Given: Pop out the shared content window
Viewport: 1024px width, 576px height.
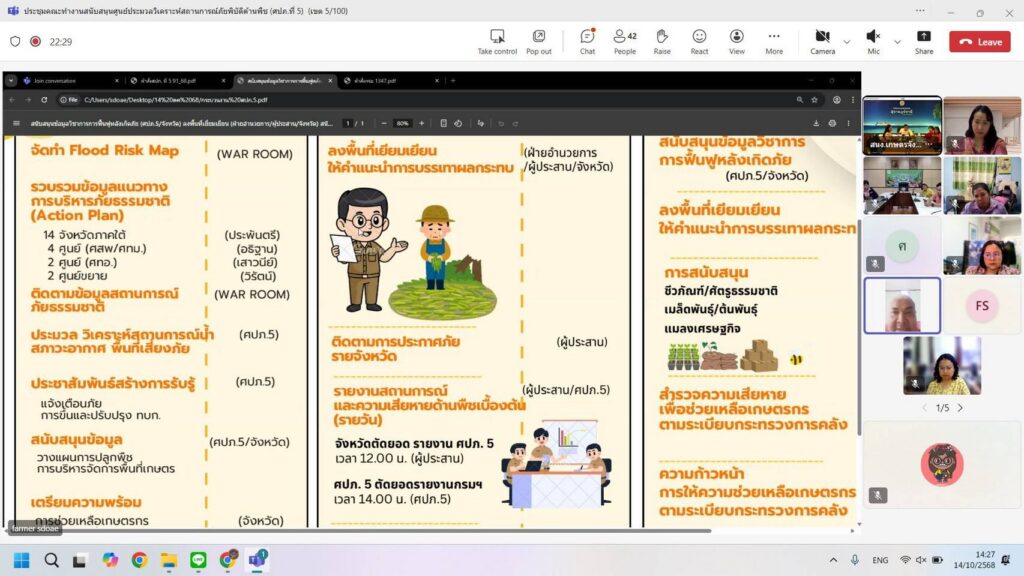Looking at the screenshot, I should point(539,41).
